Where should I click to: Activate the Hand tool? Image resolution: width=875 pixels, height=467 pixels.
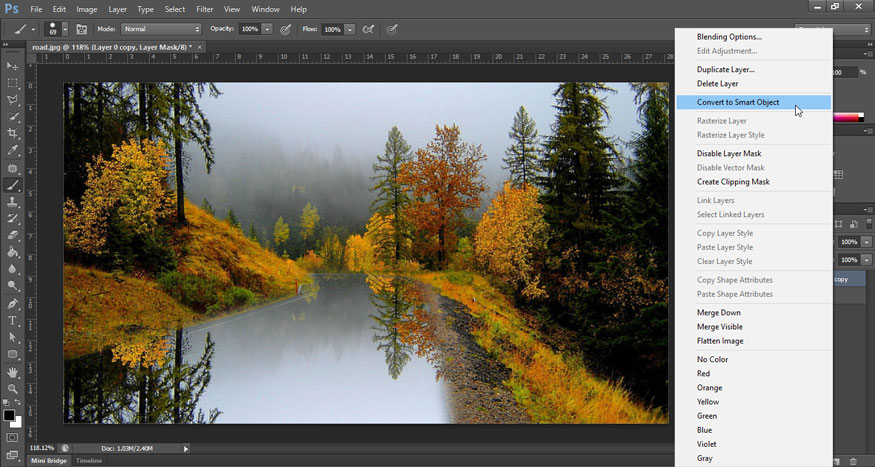point(13,371)
